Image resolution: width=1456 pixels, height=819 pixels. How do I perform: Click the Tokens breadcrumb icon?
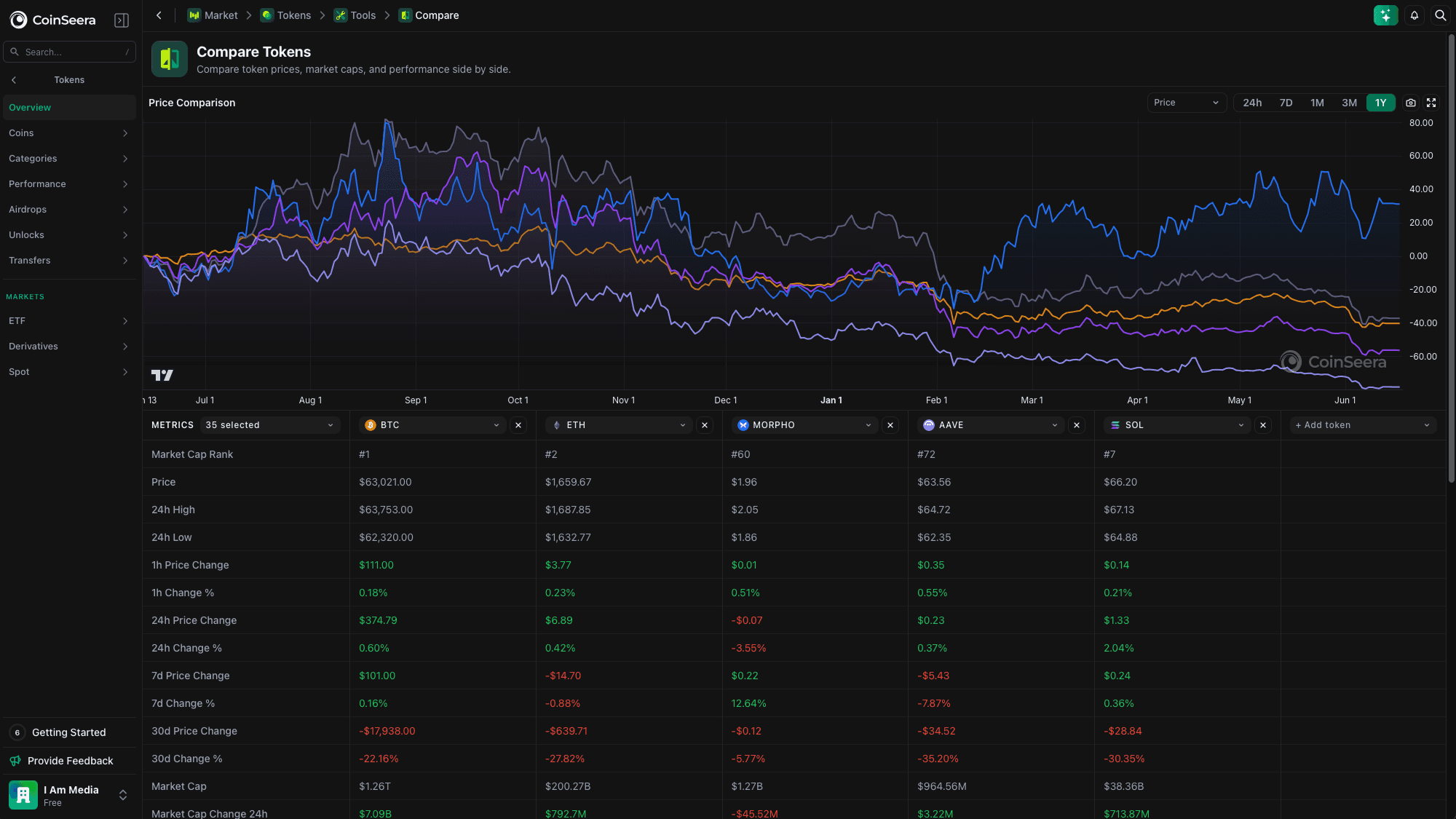[x=266, y=15]
